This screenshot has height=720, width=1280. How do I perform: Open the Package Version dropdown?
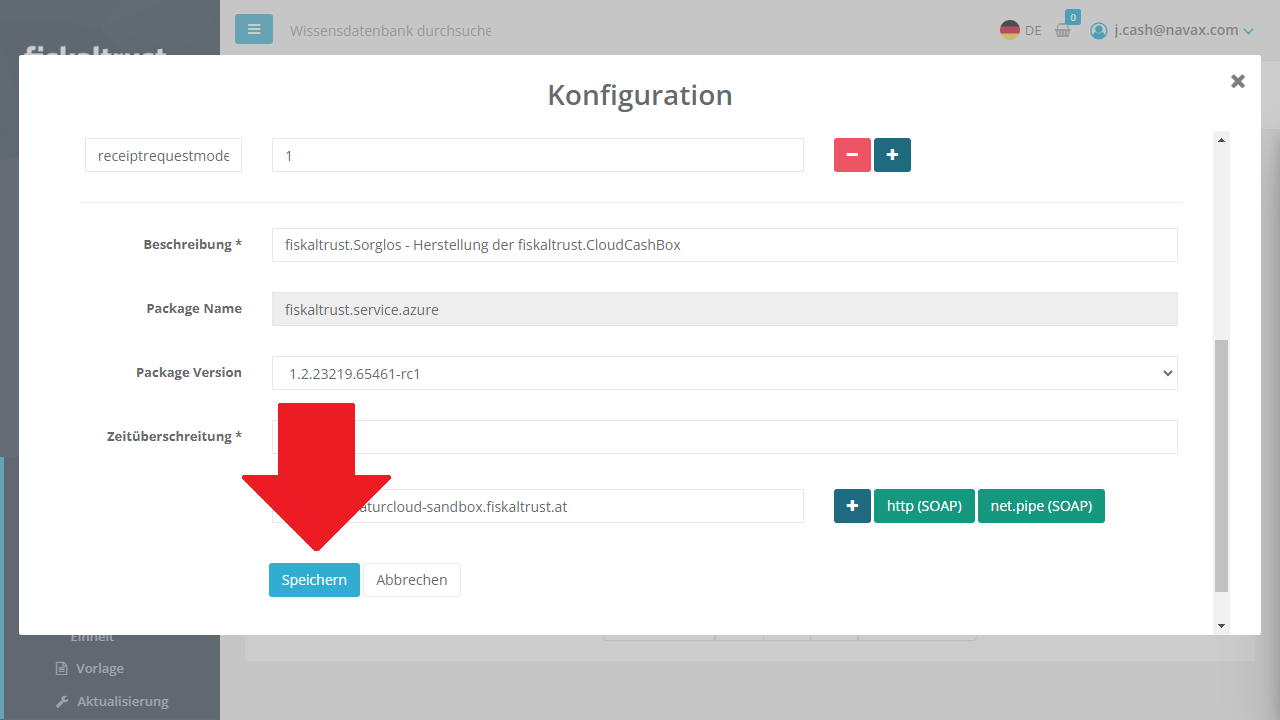pos(725,373)
